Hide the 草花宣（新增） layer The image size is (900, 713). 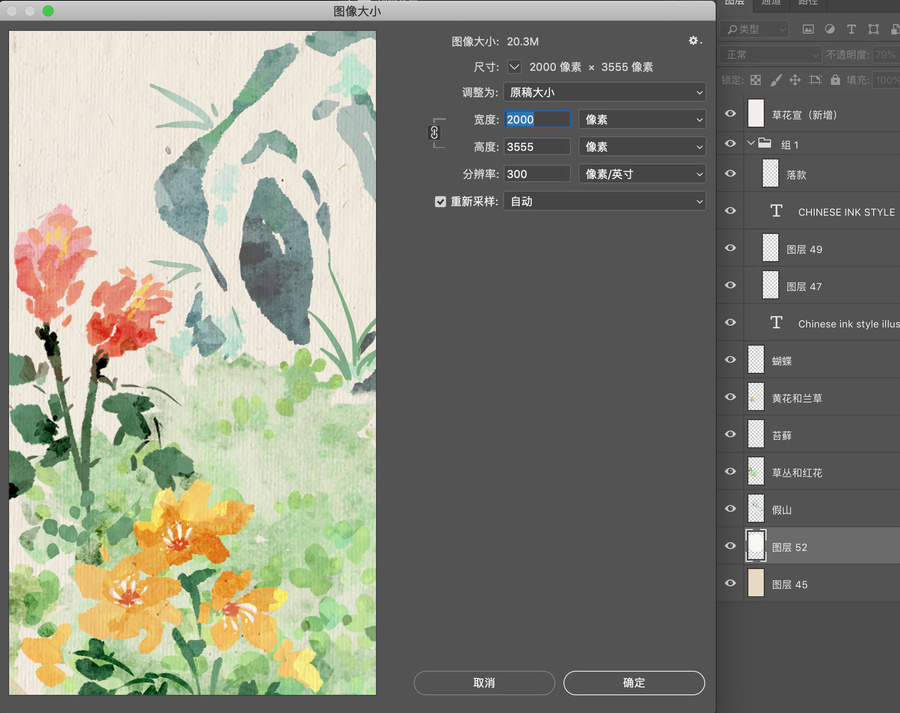pyautogui.click(x=730, y=114)
